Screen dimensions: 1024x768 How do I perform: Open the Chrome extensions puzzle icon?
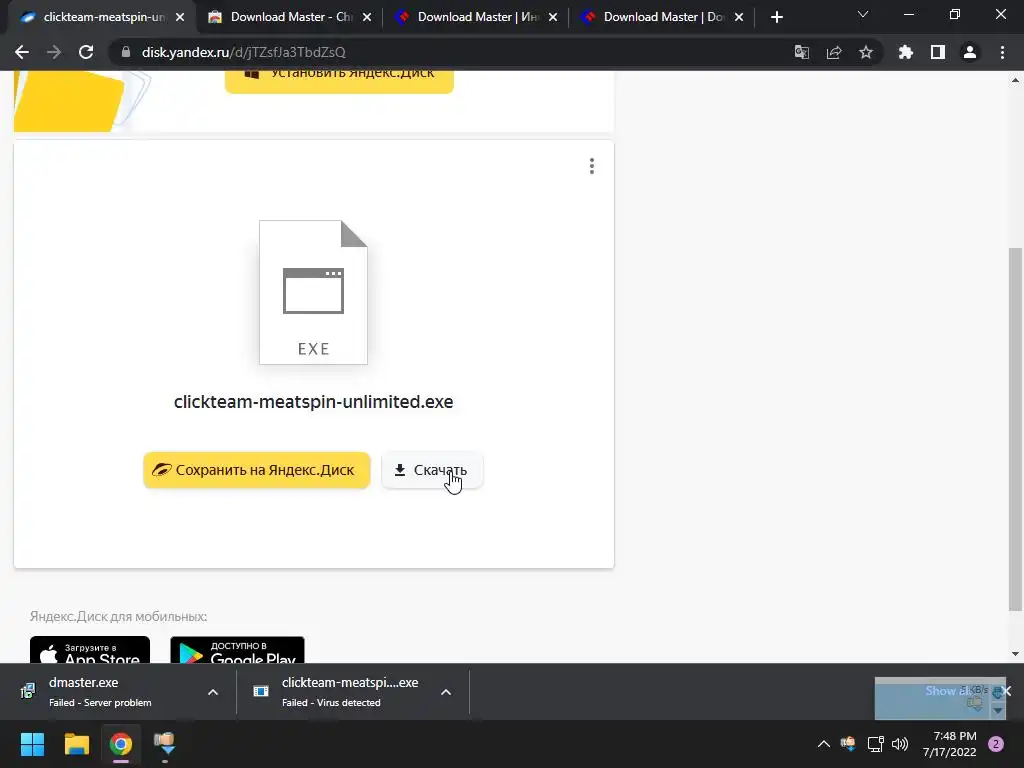(905, 52)
